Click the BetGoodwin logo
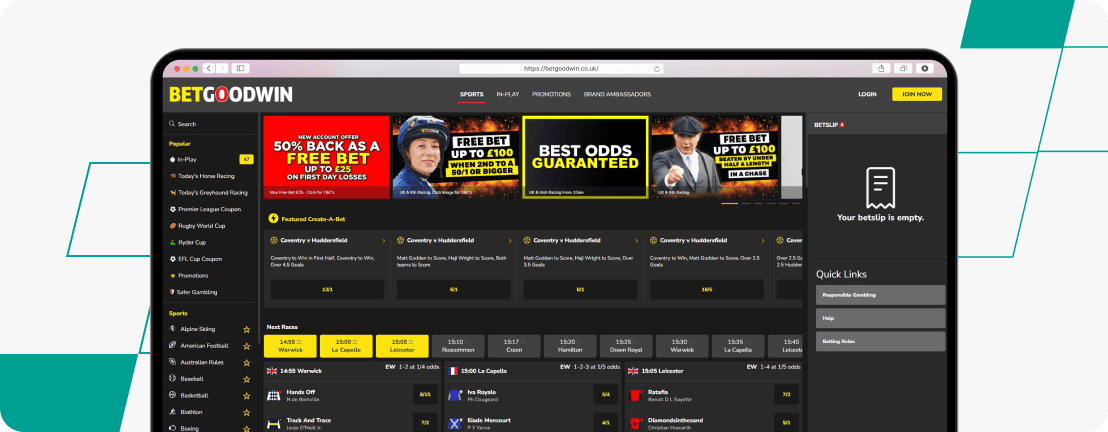Screen dimensions: 1108x432 (x=230, y=95)
